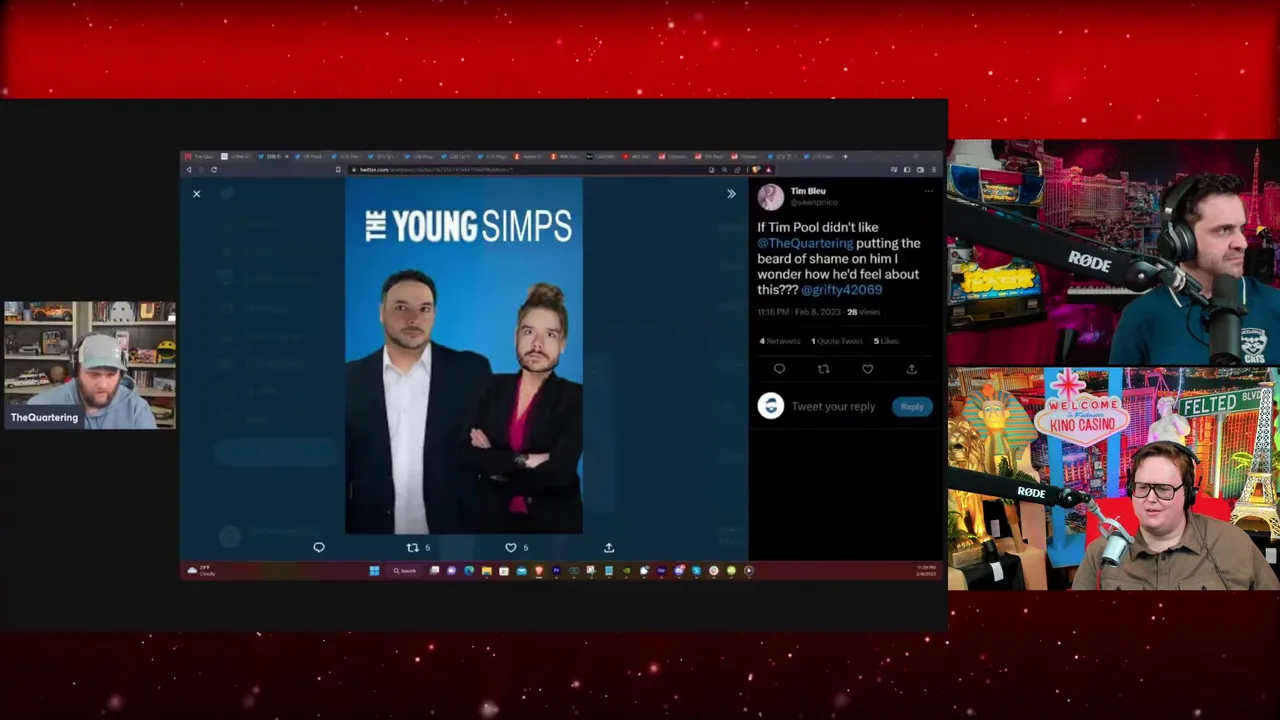The width and height of the screenshot is (1280, 720).
Task: Click the reply bubble icon under the tweet stats
Action: 779,369
